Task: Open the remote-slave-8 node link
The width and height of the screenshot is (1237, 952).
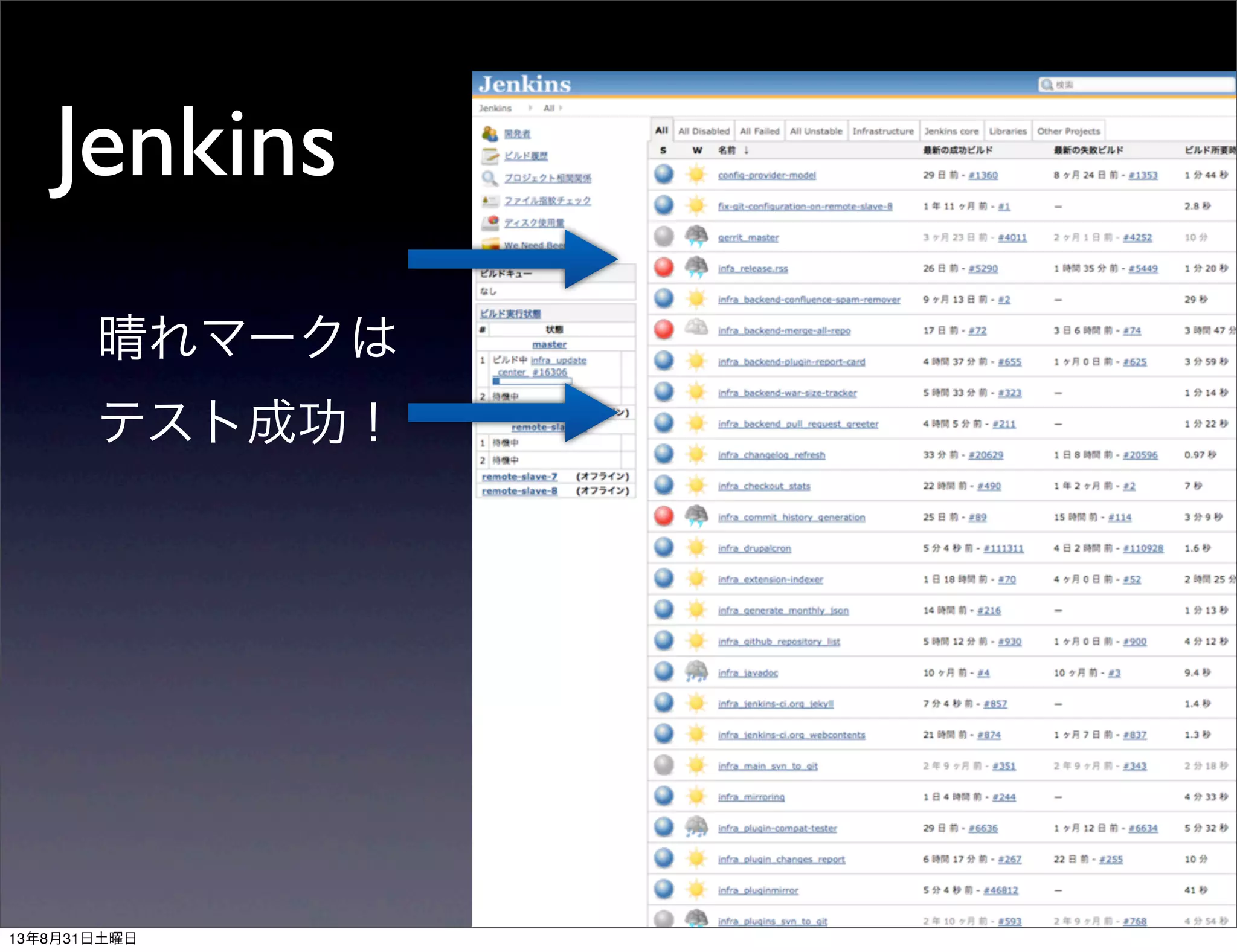Action: point(519,491)
